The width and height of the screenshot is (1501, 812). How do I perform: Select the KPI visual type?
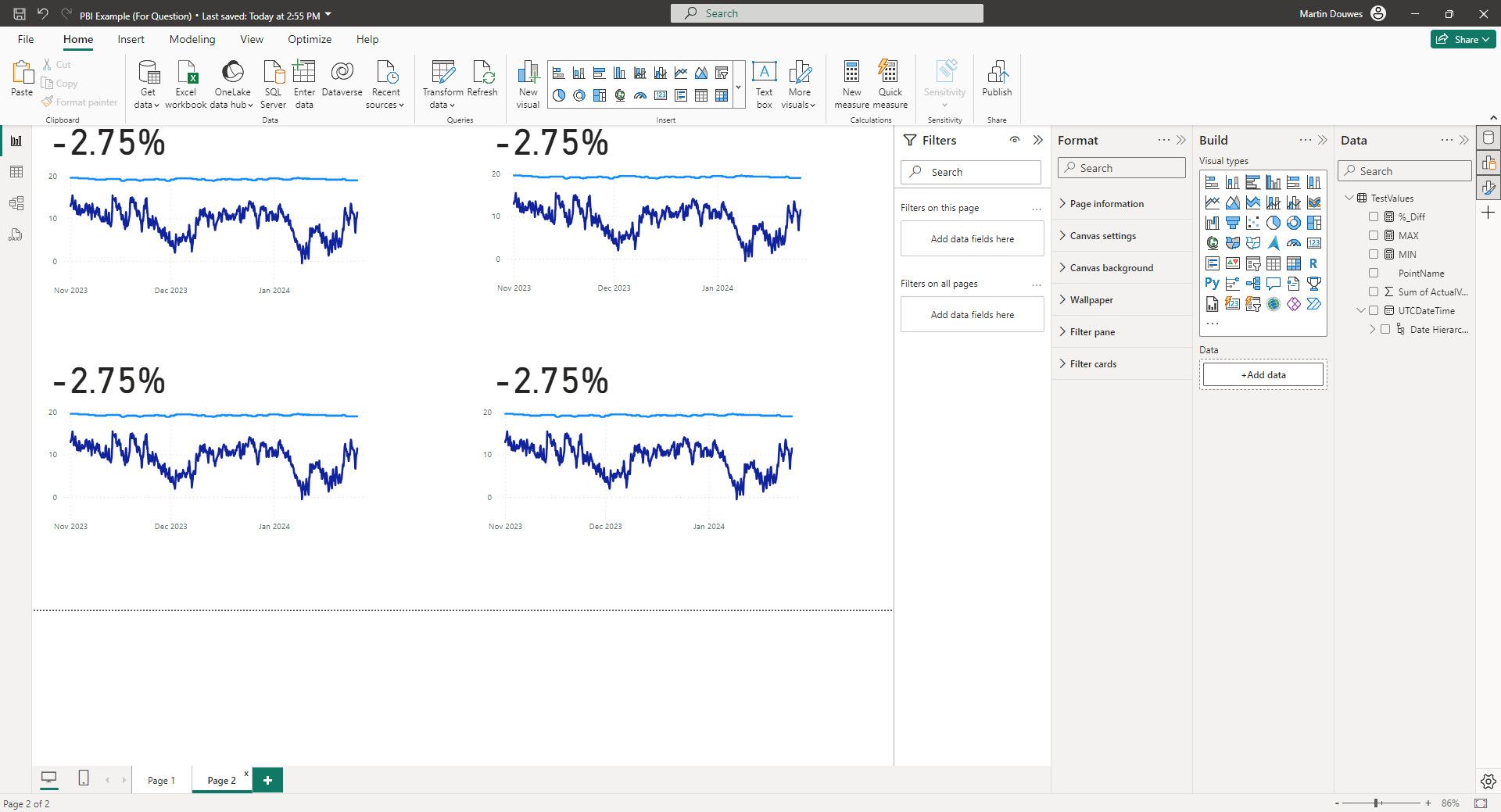point(1233,263)
